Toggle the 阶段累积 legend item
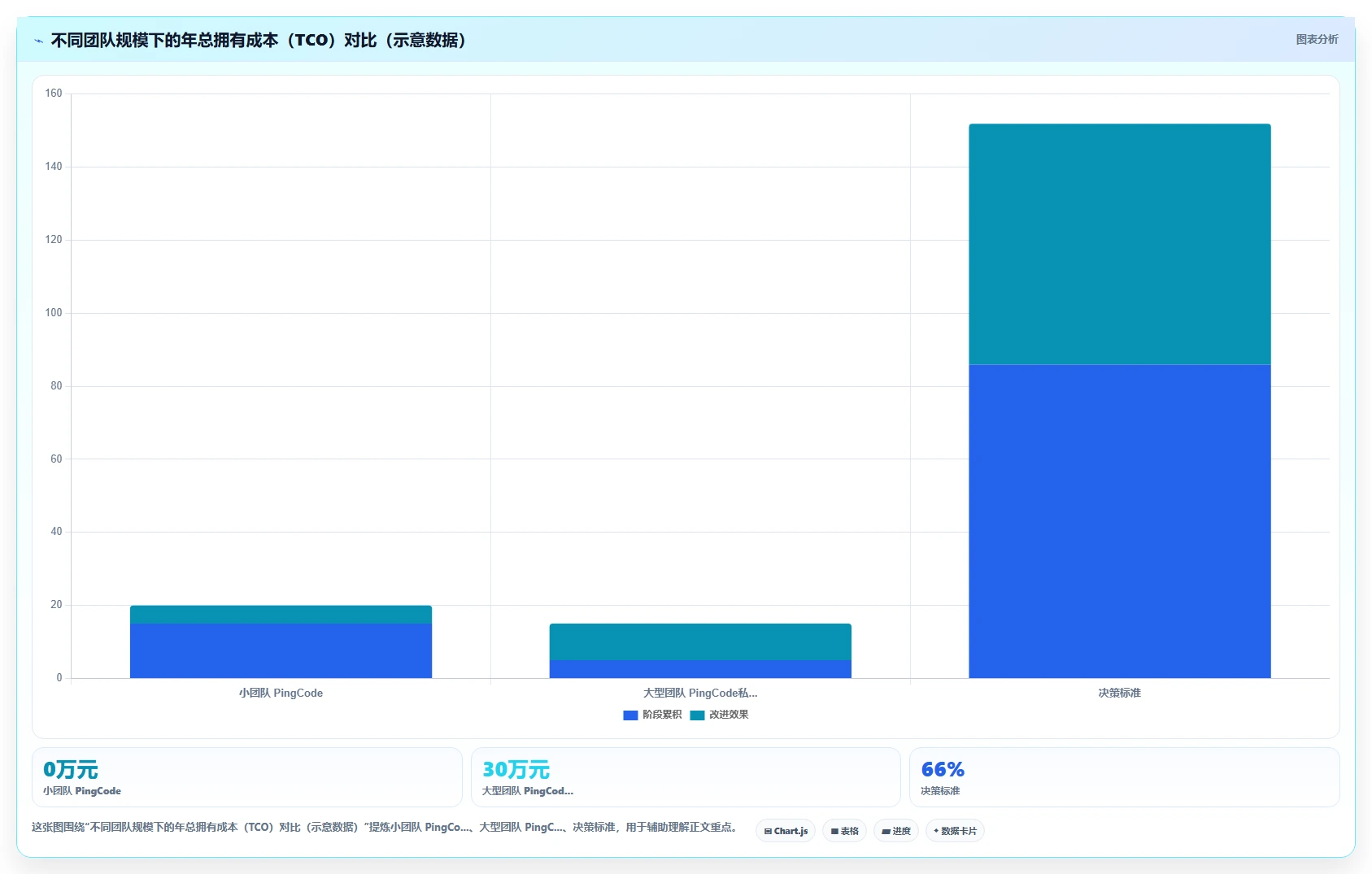Image resolution: width=1372 pixels, height=874 pixels. click(652, 715)
